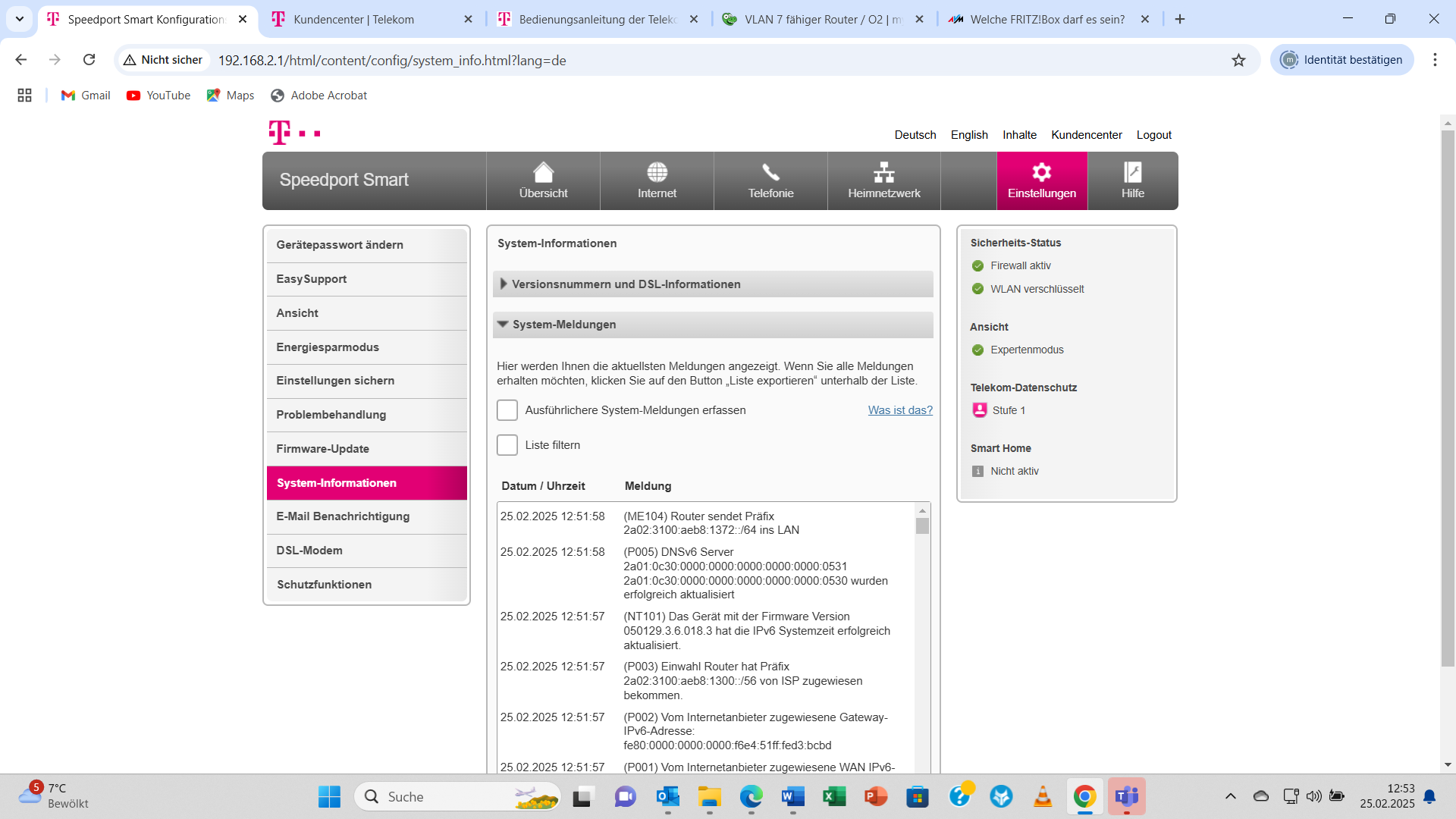Viewport: 1456px width, 819px height.
Task: Enable Ausführlichere System-Meldungen erfassen checkbox
Action: [507, 410]
